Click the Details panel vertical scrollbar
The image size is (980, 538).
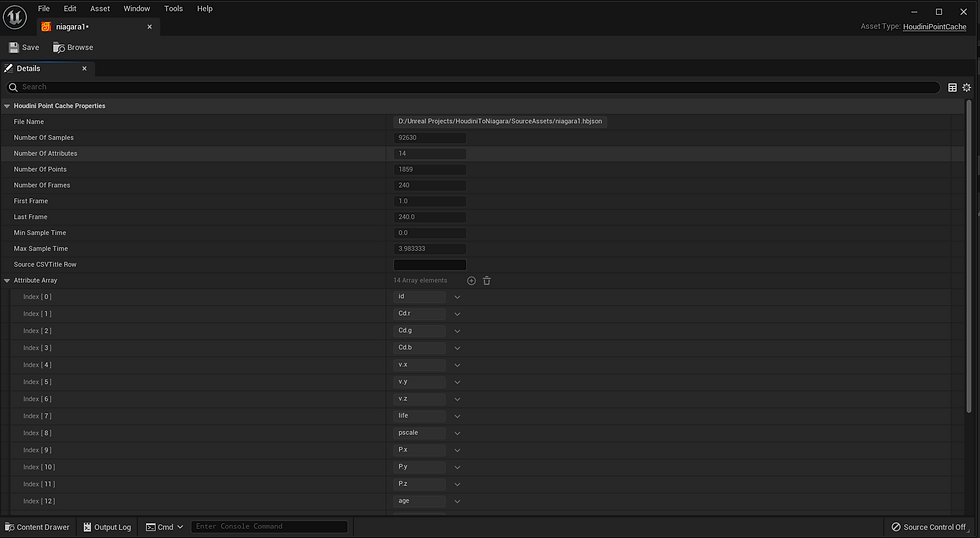pyautogui.click(x=969, y=256)
